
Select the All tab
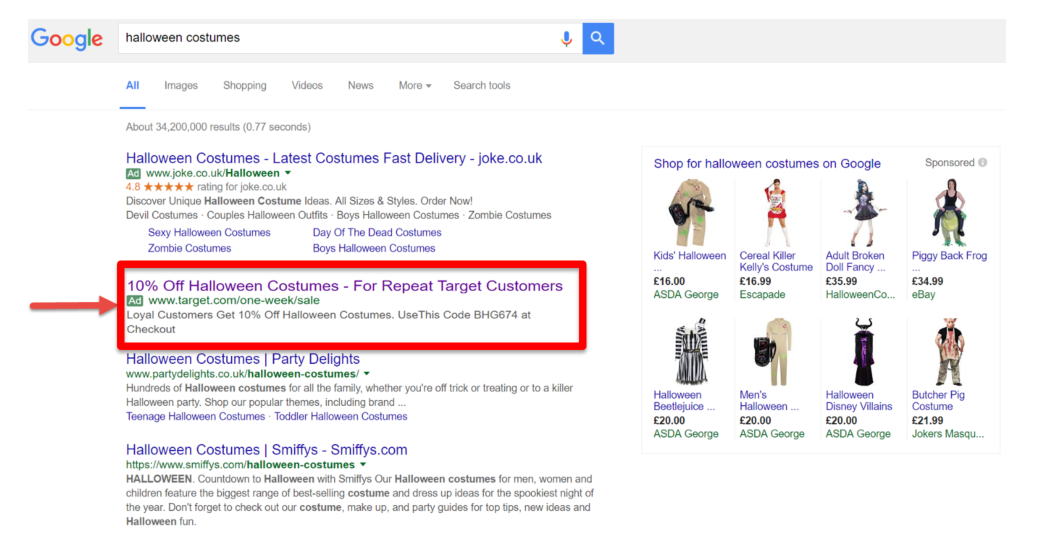click(x=133, y=85)
